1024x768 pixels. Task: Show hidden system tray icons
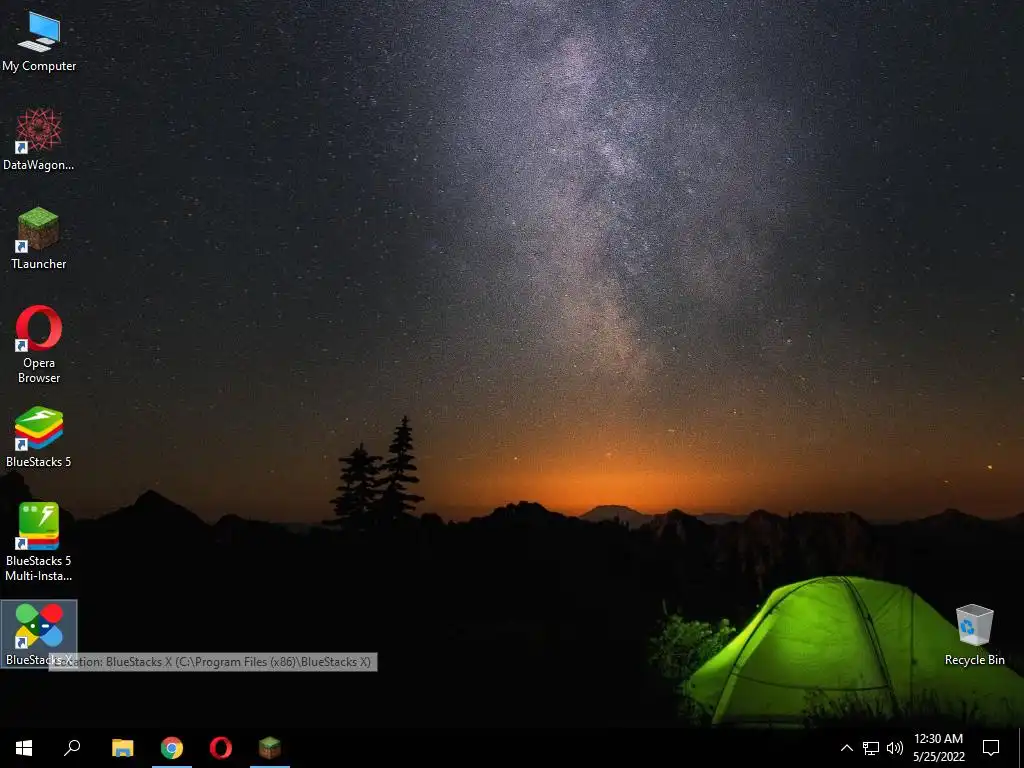[x=846, y=748]
